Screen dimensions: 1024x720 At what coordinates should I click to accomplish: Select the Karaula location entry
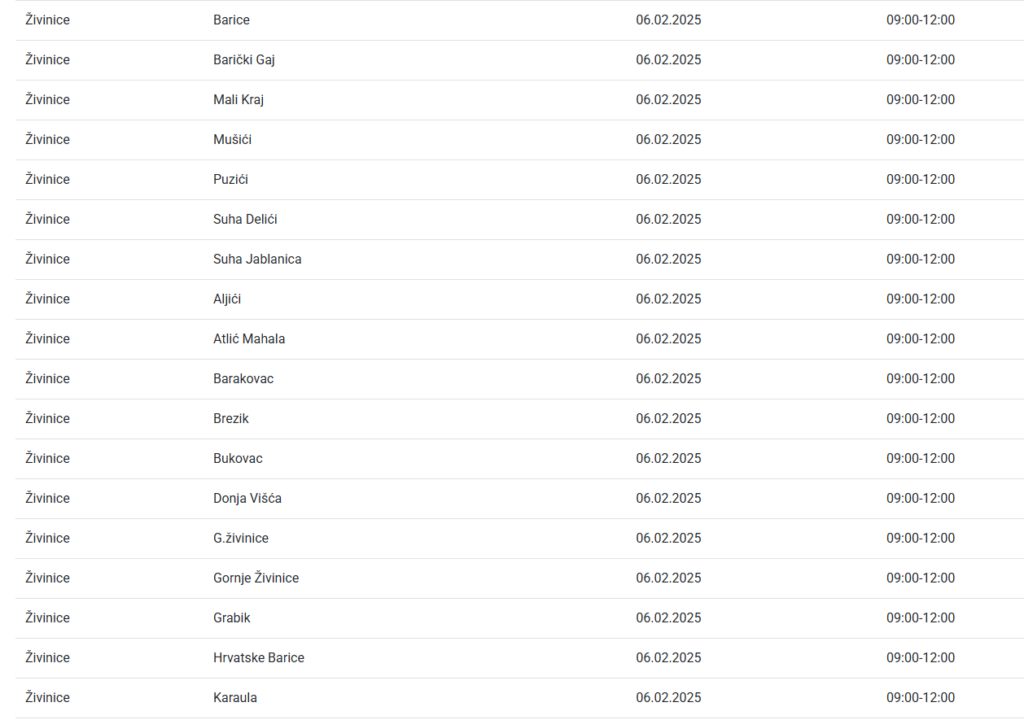[235, 698]
